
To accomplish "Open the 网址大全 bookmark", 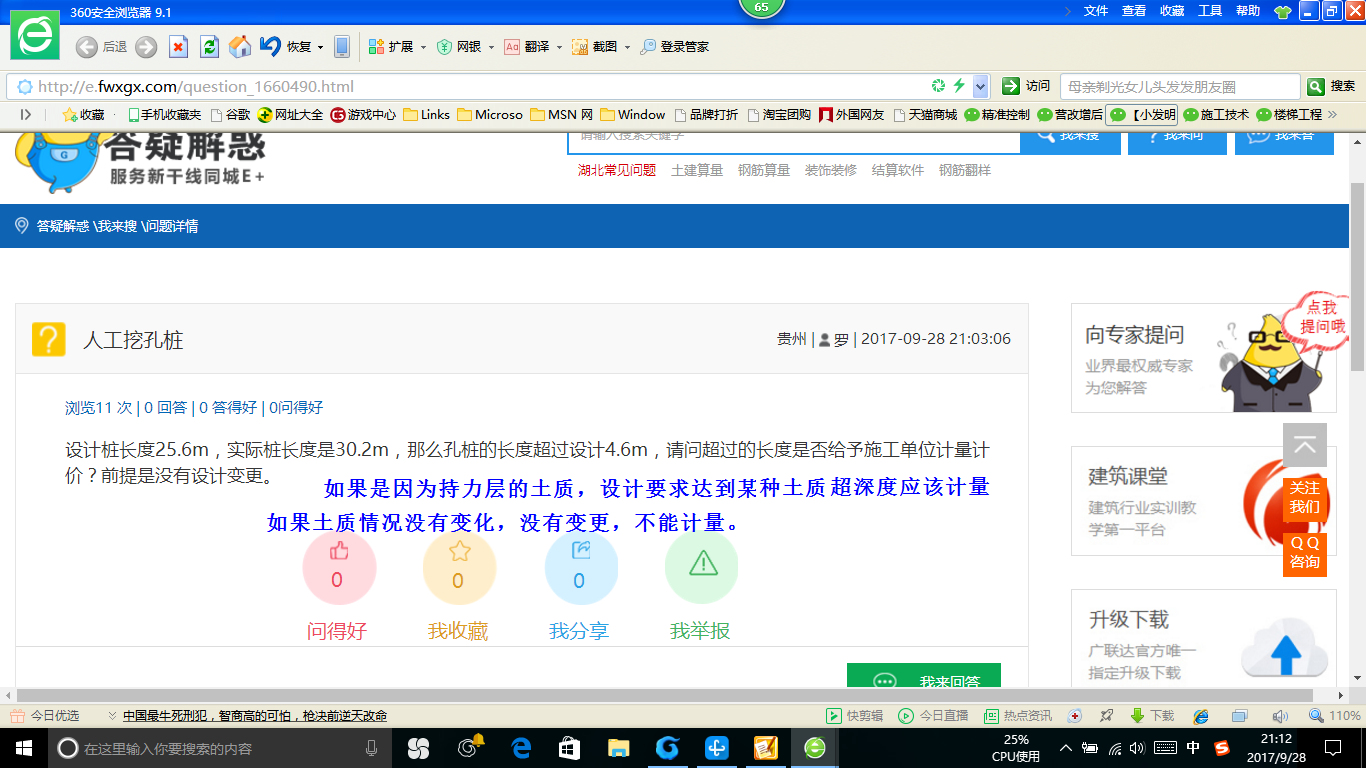I will (x=290, y=115).
